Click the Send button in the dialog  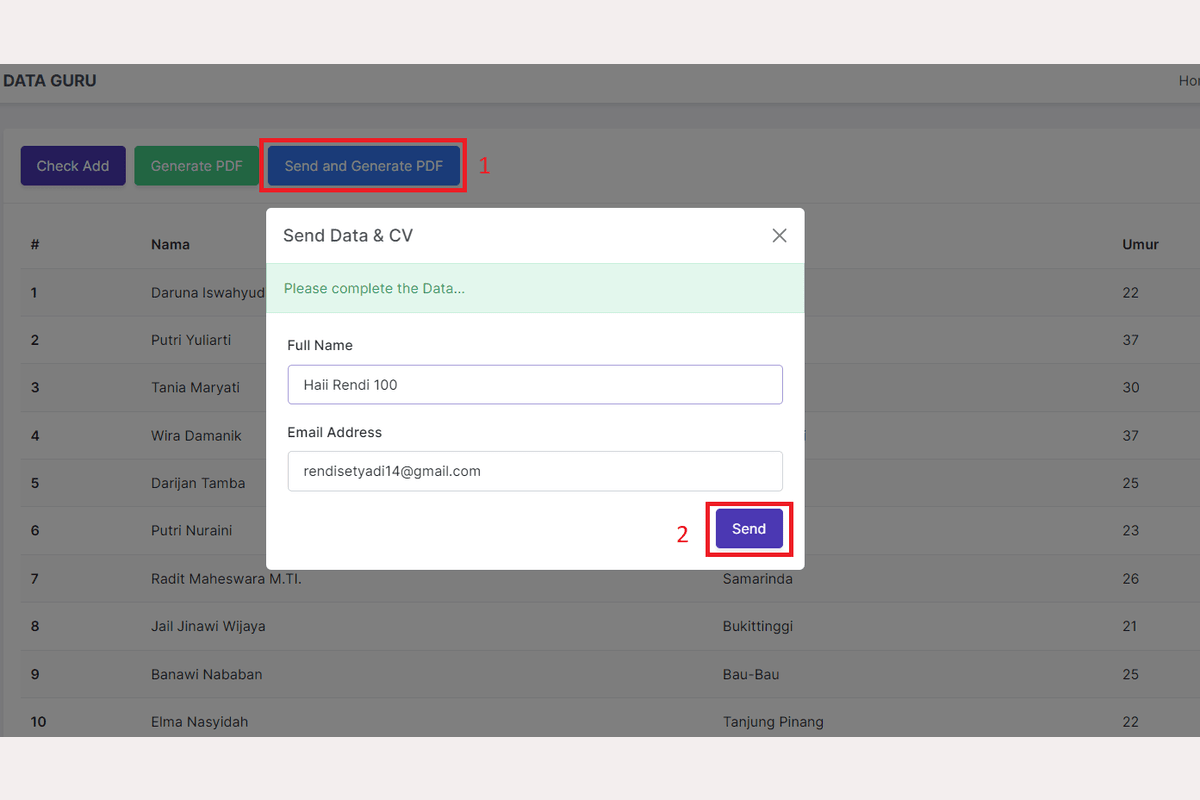[749, 529]
